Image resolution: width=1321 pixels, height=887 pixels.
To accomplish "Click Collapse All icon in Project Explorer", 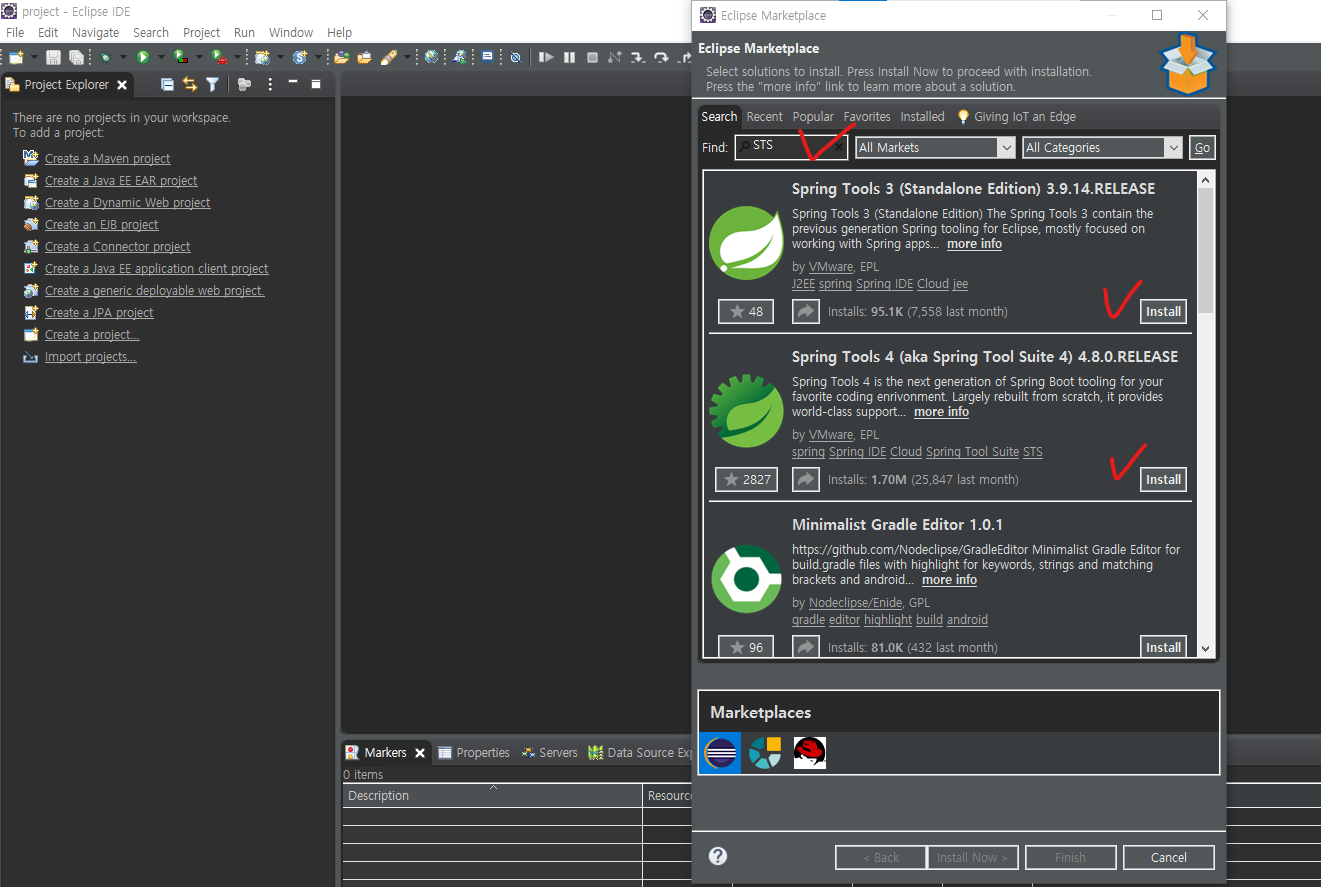I will pos(167,84).
